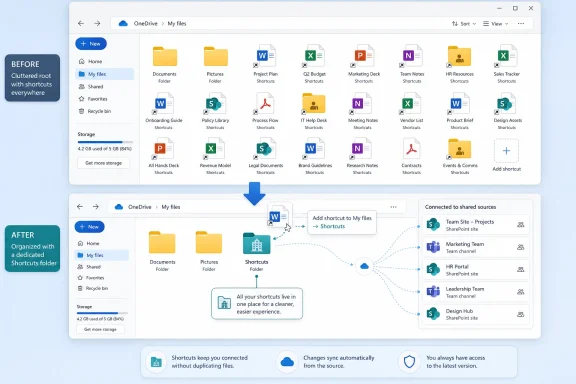Open the All Hands Deck PowerPoint shortcut

coord(163,155)
